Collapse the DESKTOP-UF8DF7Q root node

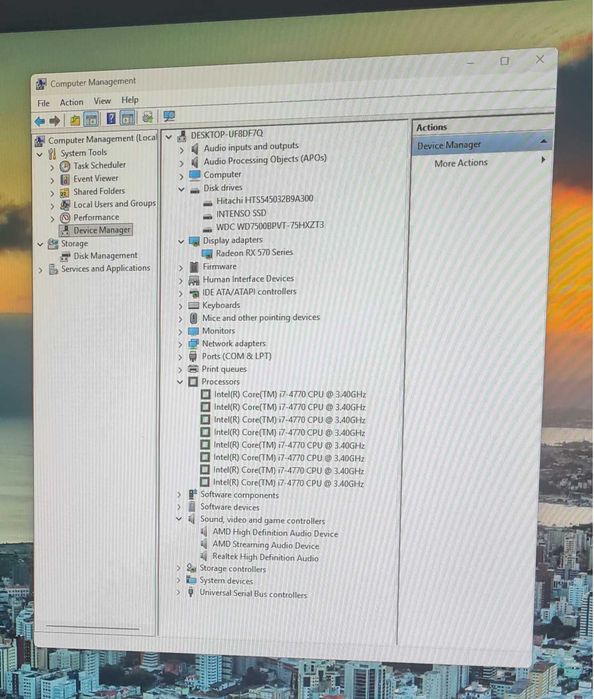pos(169,137)
